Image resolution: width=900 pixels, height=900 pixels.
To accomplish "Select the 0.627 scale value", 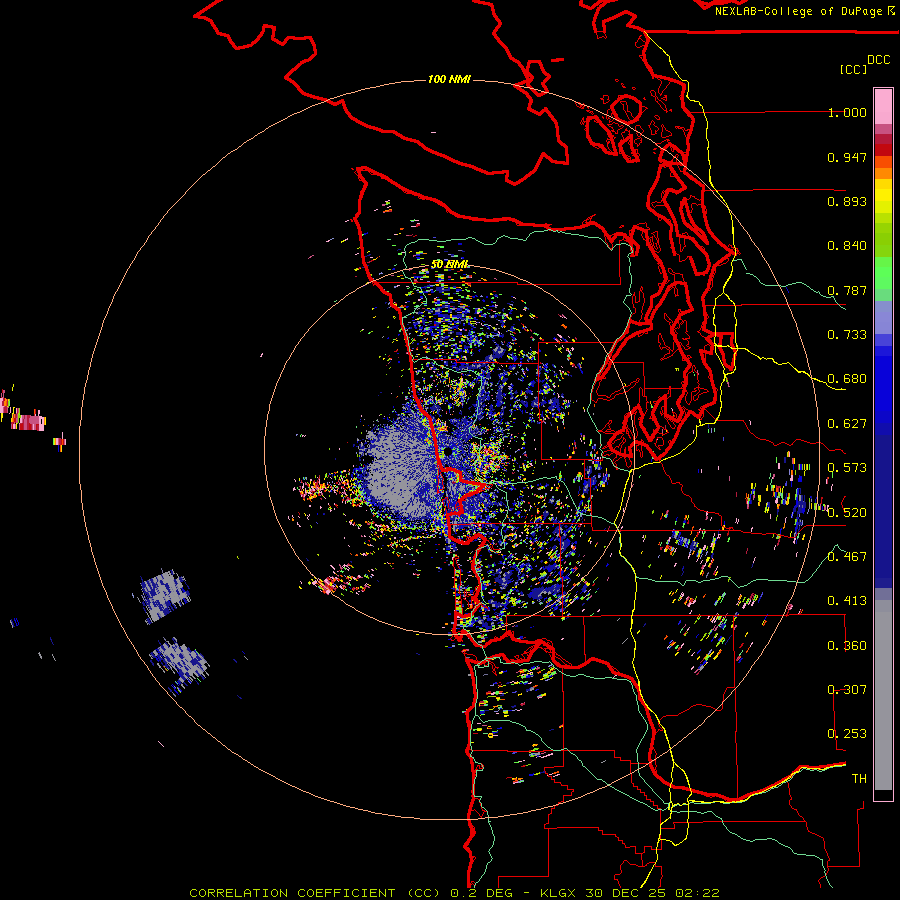I will (847, 424).
